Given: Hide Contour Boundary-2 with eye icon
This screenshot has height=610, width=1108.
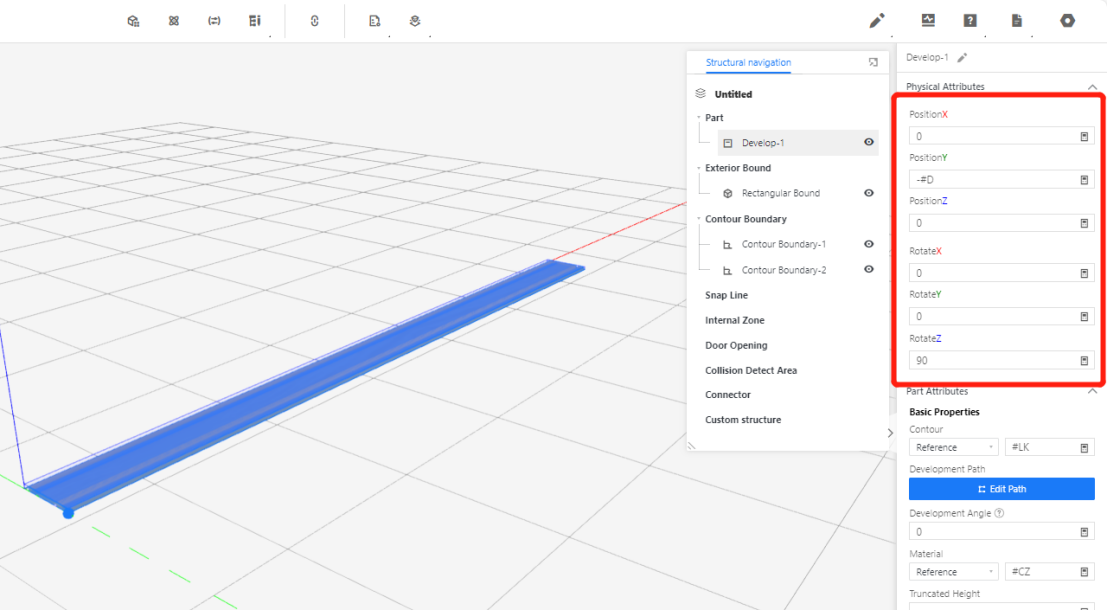Looking at the screenshot, I should click(x=869, y=269).
